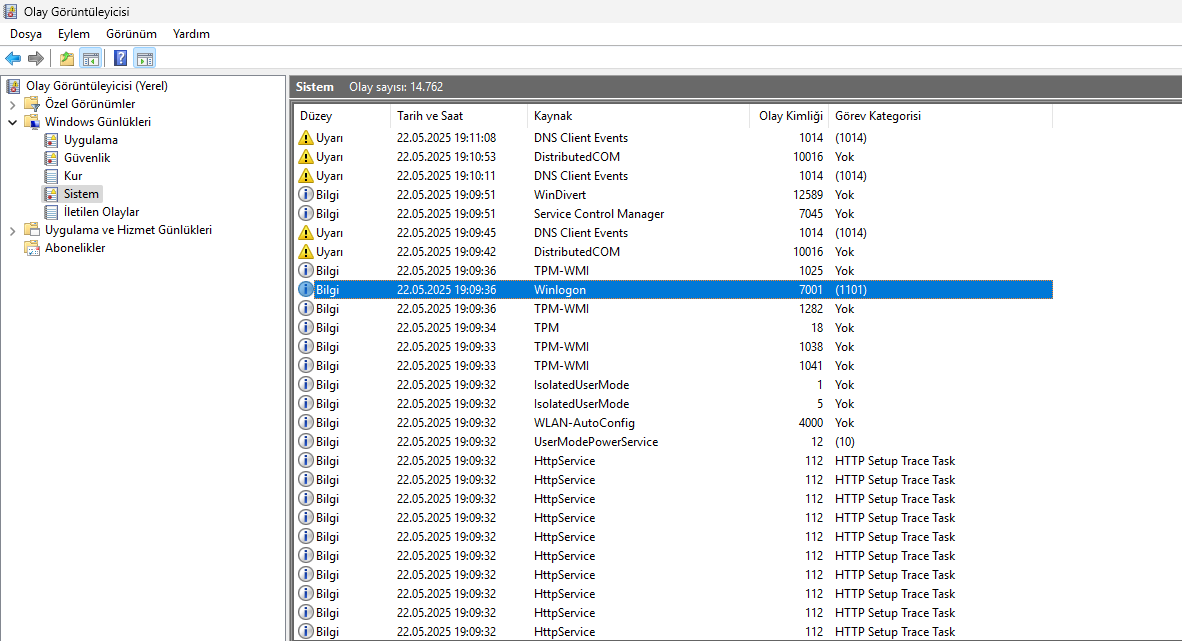1182x641 pixels.
Task: Click info icon of Service Control Manager event
Action: coord(305,213)
